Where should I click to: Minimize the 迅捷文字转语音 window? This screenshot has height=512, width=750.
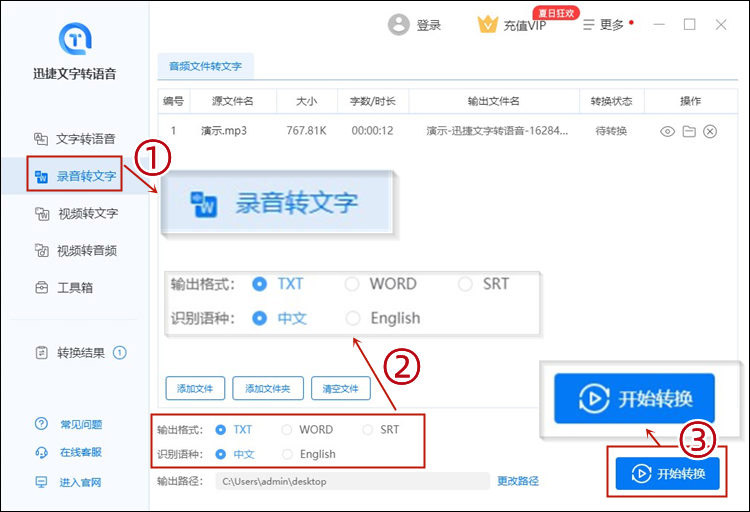click(x=659, y=24)
